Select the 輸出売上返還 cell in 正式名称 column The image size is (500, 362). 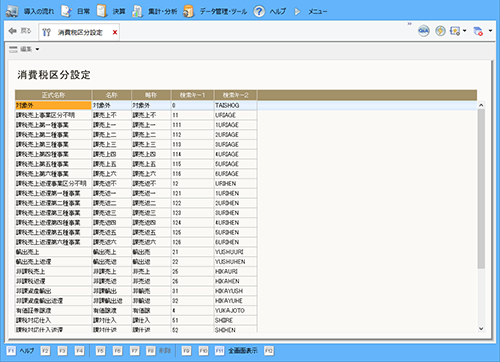point(53,262)
